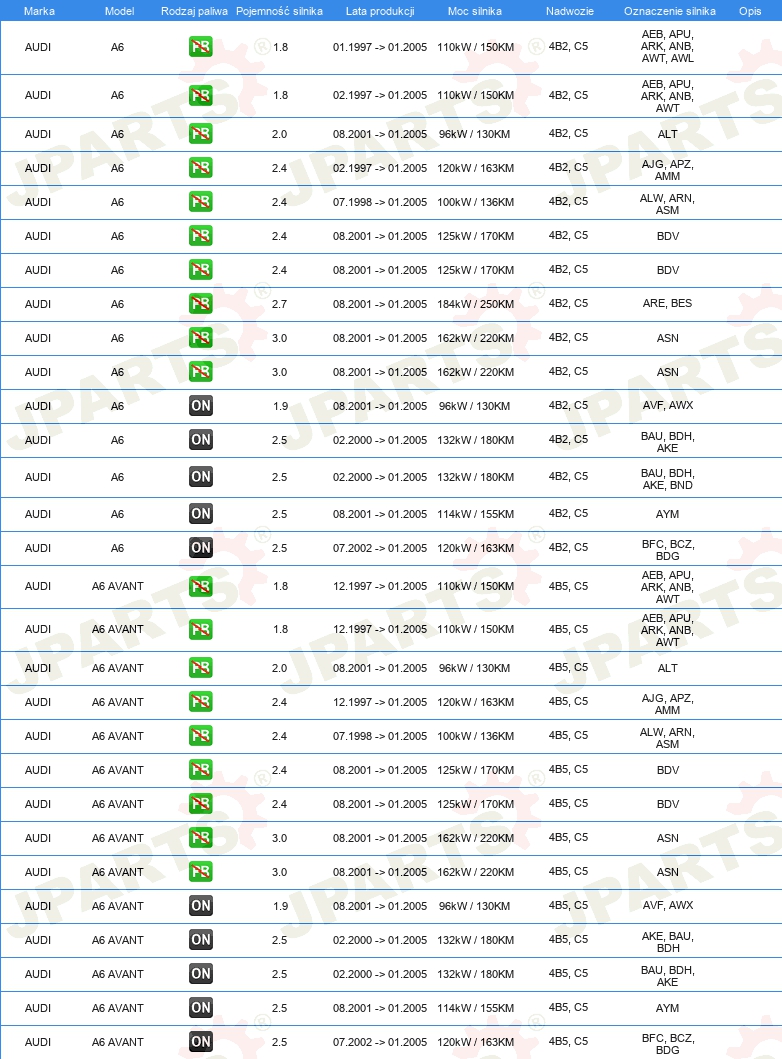Viewport: 782px width, 1059px height.
Task: Click petrol icon in A6 AVANT 2.4 AJG, APZ, AMM row
Action: 201,701
